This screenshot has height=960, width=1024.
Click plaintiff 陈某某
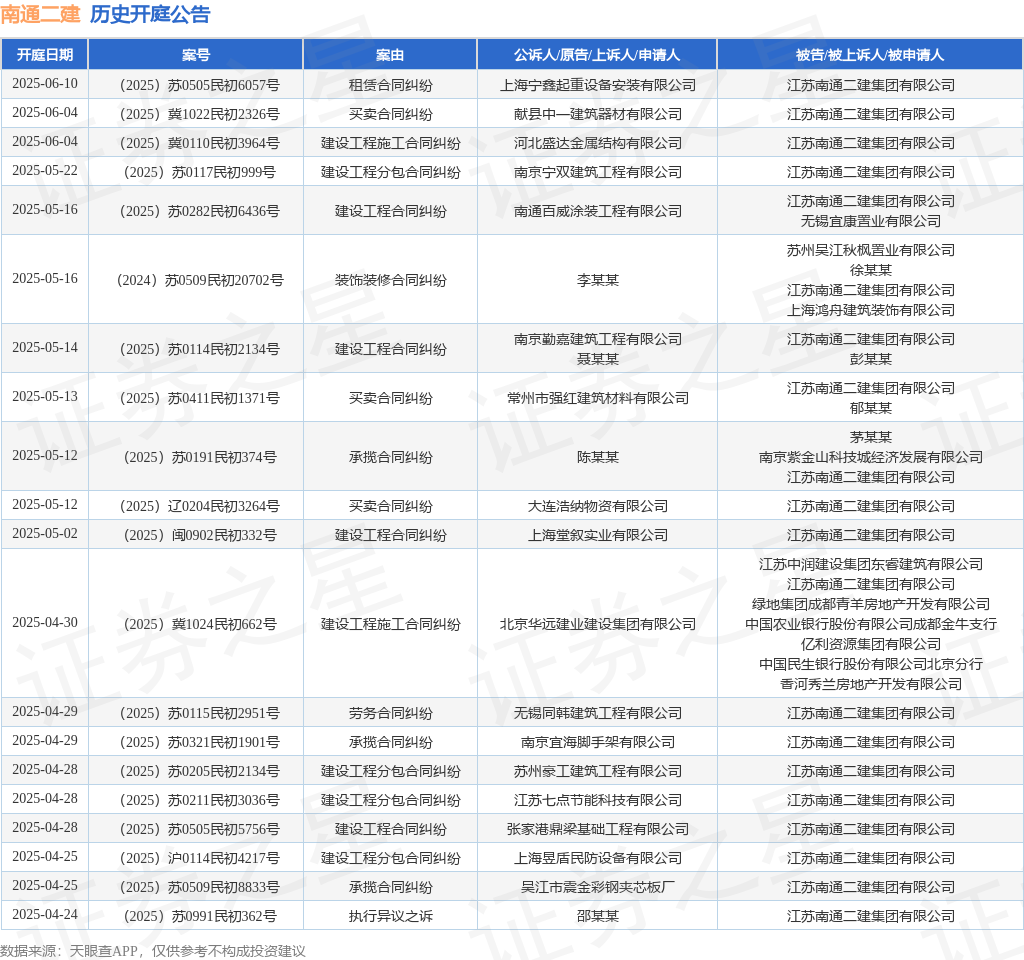pos(598,457)
